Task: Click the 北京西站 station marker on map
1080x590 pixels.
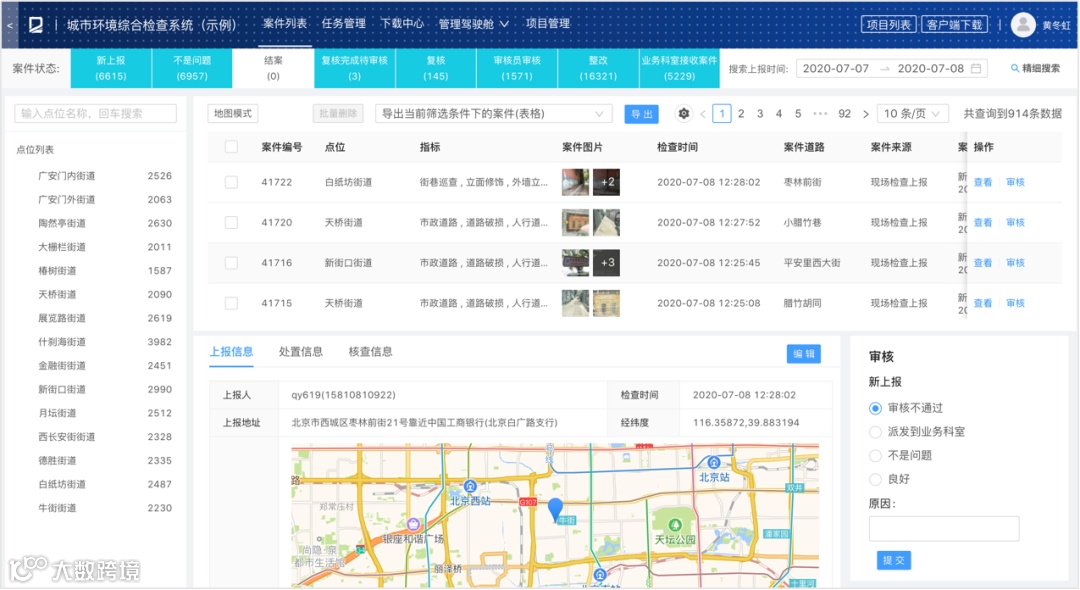Action: [x=470, y=486]
